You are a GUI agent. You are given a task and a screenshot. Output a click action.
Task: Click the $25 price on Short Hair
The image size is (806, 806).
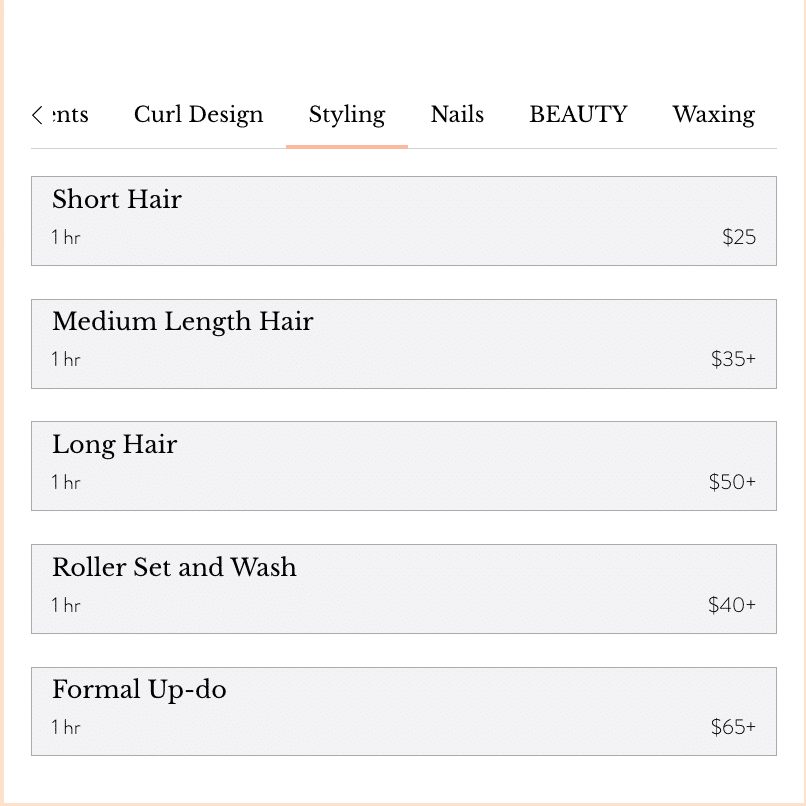pyautogui.click(x=739, y=237)
